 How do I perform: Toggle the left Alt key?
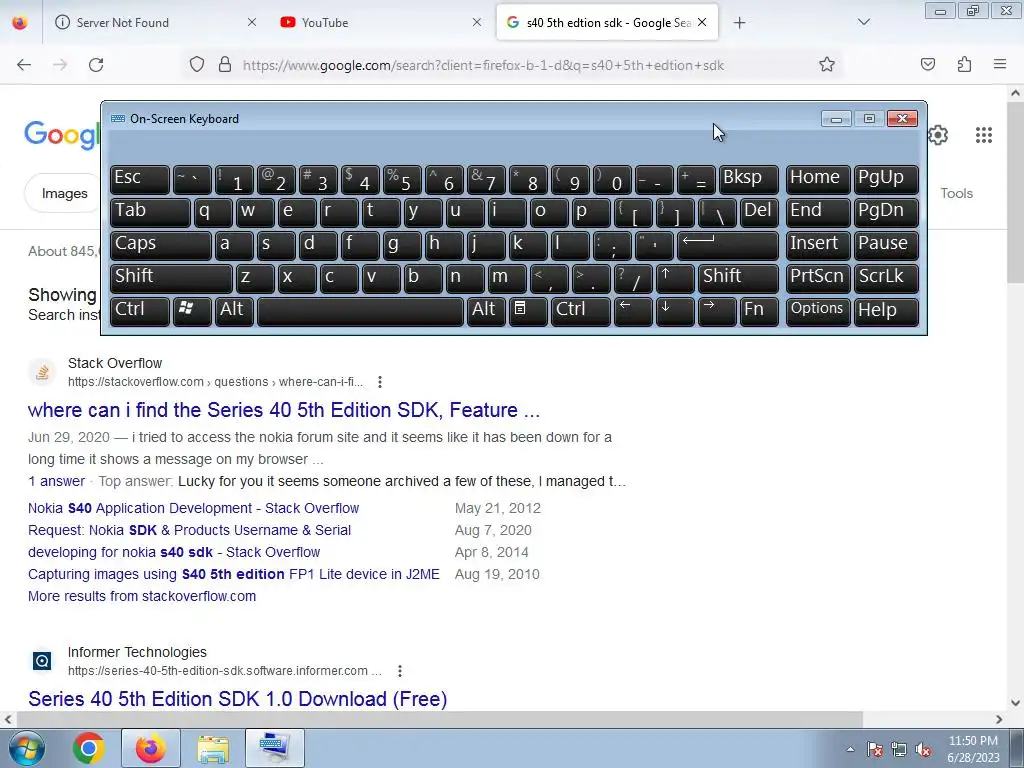click(x=233, y=310)
